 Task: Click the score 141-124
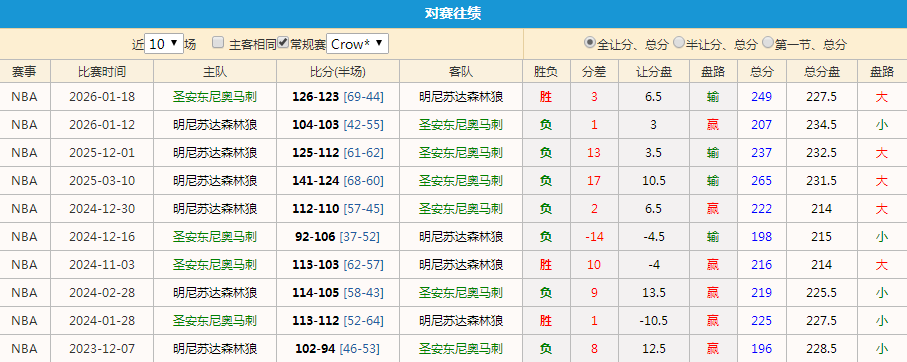point(315,180)
